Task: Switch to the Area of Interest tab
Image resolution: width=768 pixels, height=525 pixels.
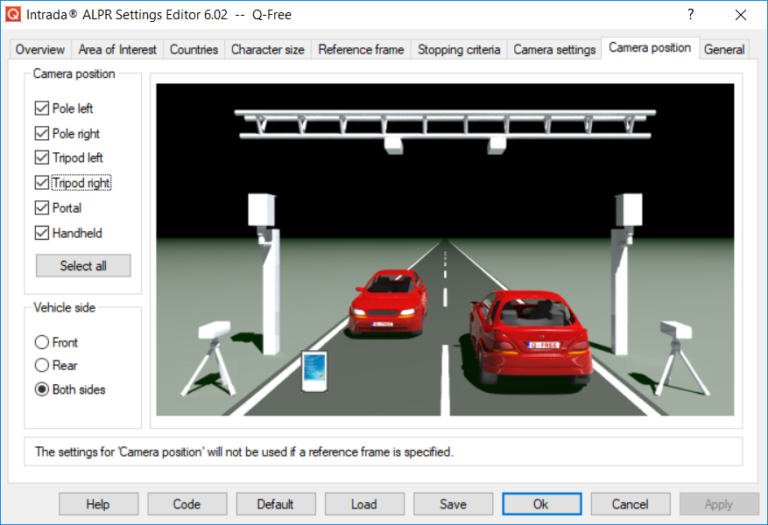Action: (117, 50)
